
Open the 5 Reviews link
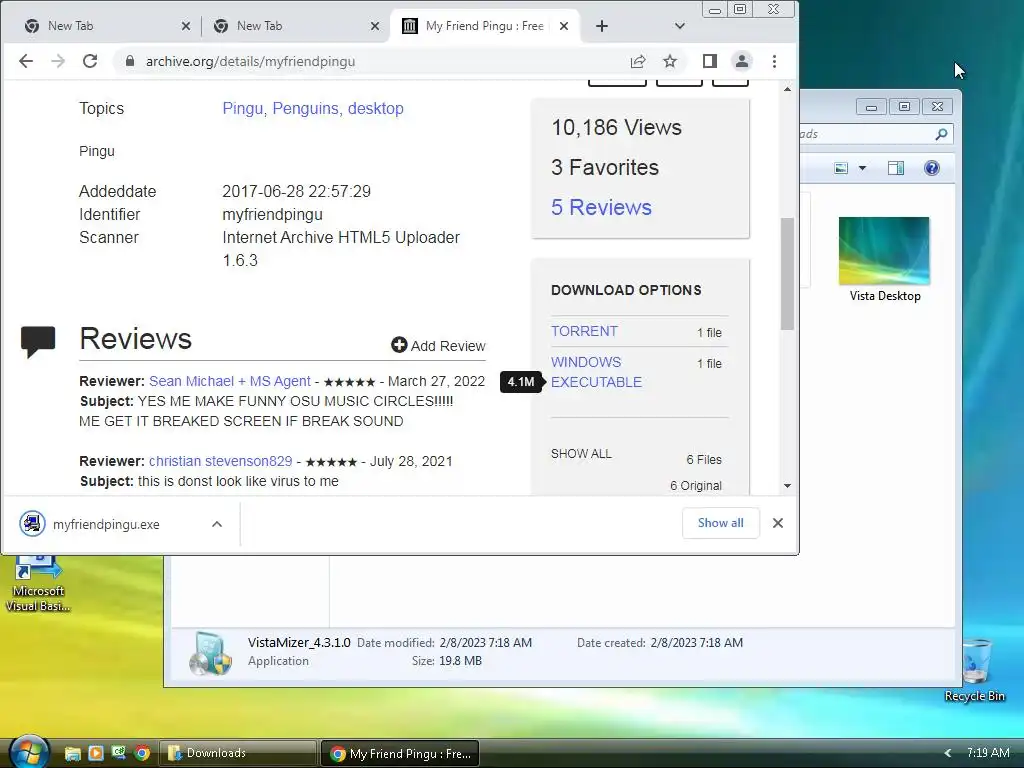601,208
